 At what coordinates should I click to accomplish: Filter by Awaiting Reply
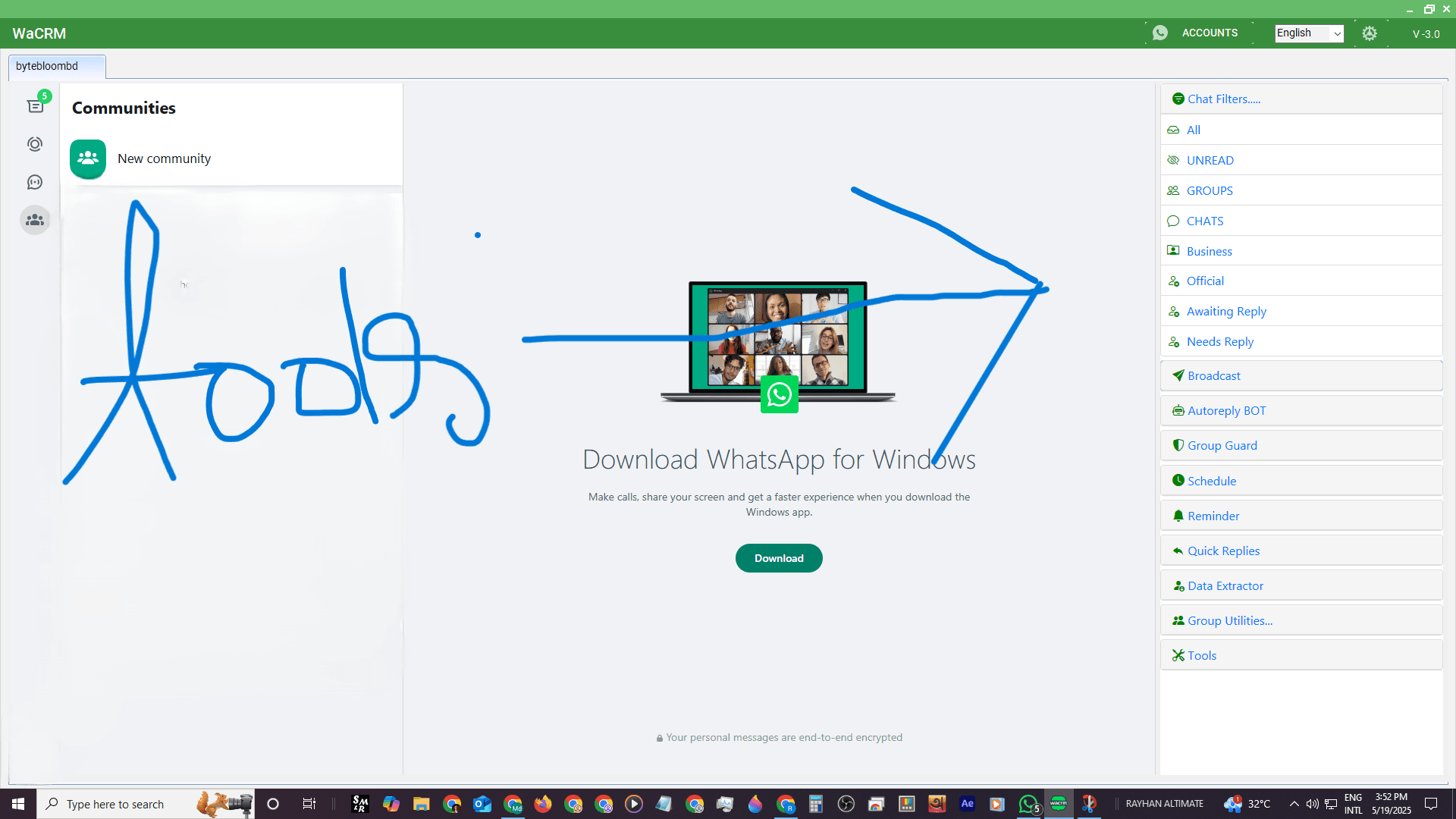tap(1301, 311)
